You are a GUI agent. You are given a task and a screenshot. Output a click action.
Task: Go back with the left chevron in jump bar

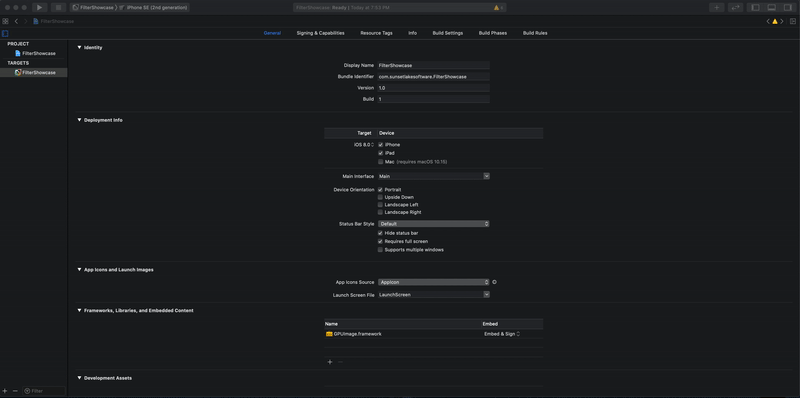click(x=16, y=21)
